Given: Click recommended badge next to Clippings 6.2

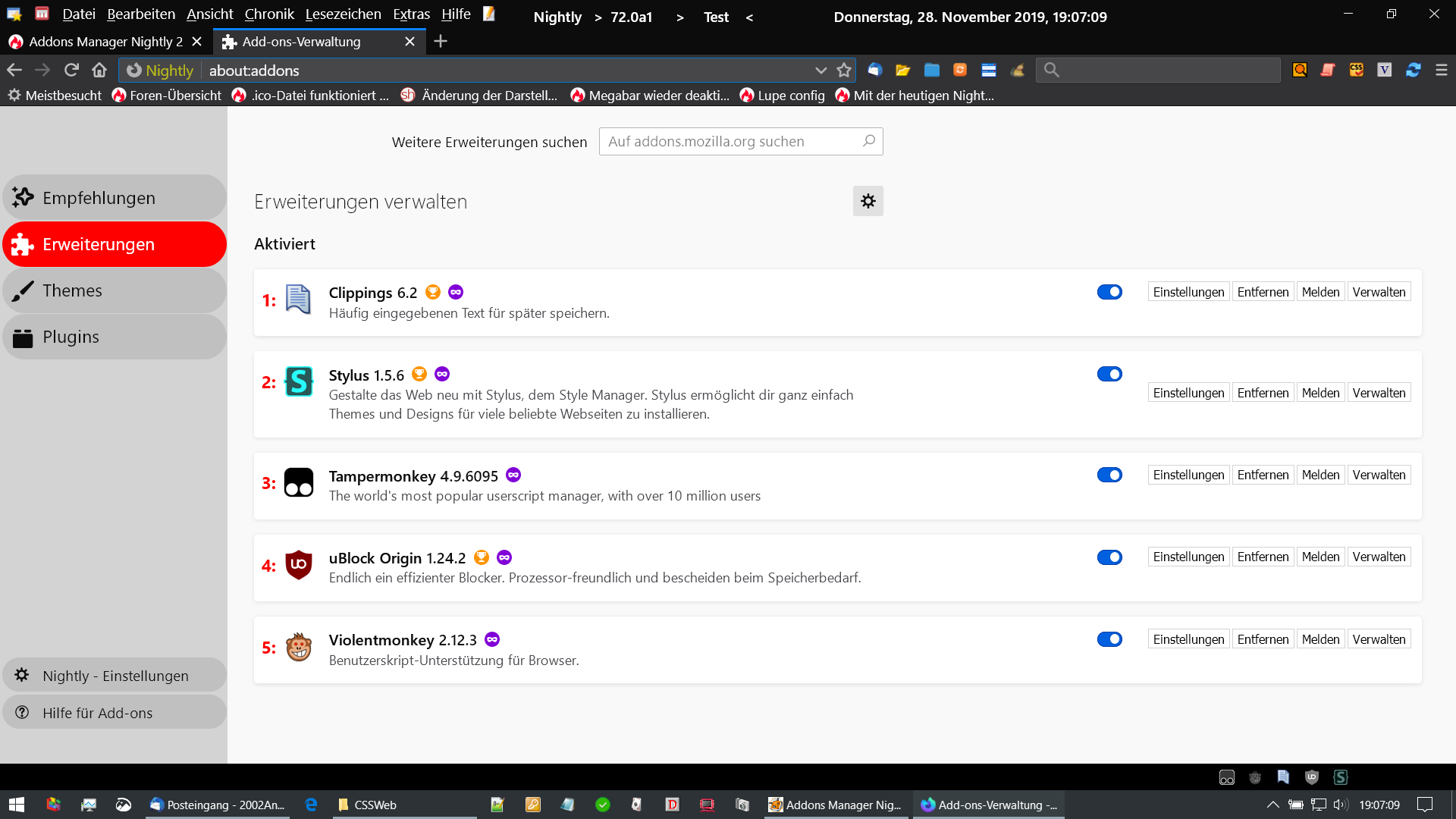Looking at the screenshot, I should click(433, 292).
